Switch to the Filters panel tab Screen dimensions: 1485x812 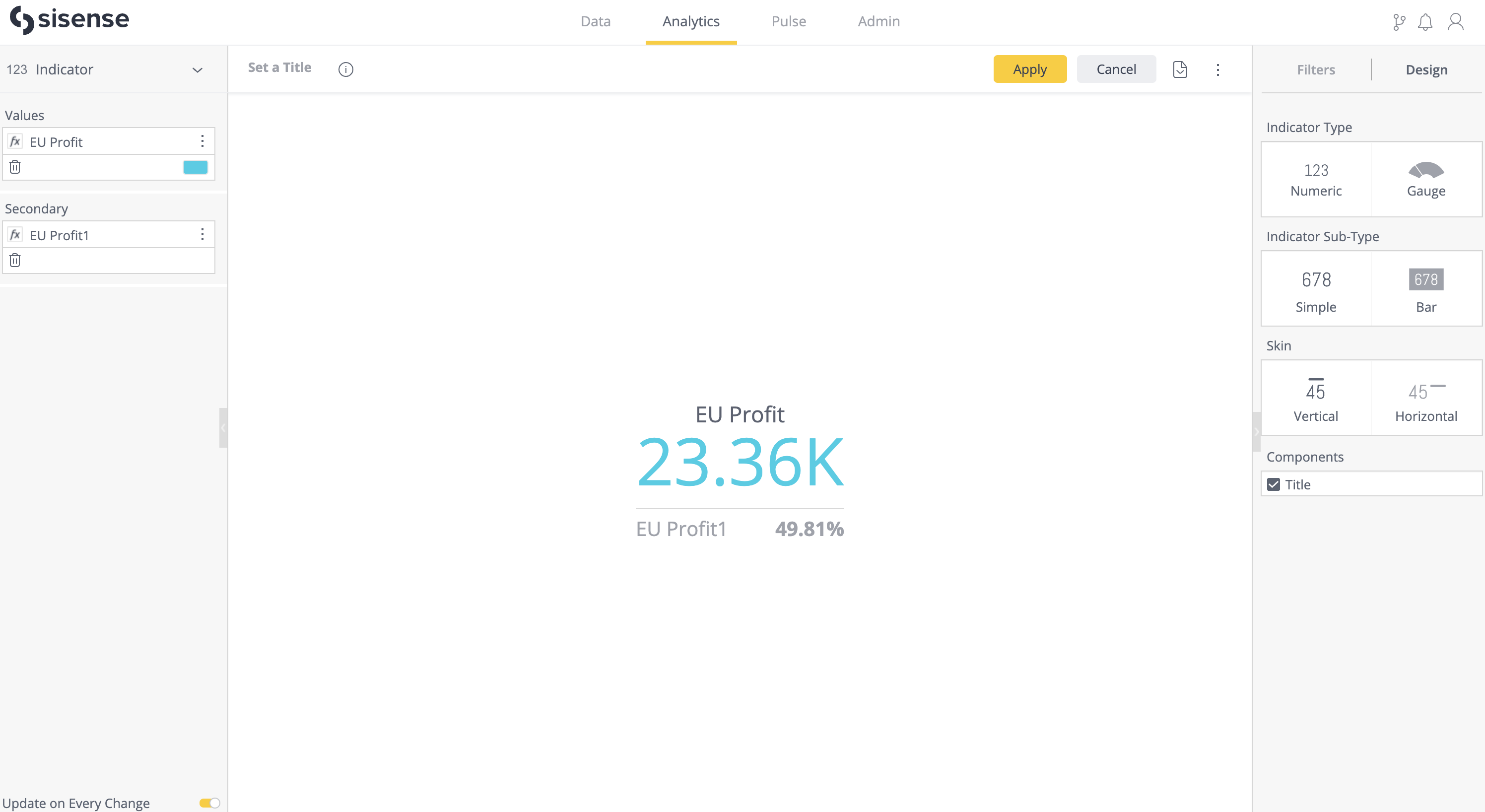(1316, 69)
